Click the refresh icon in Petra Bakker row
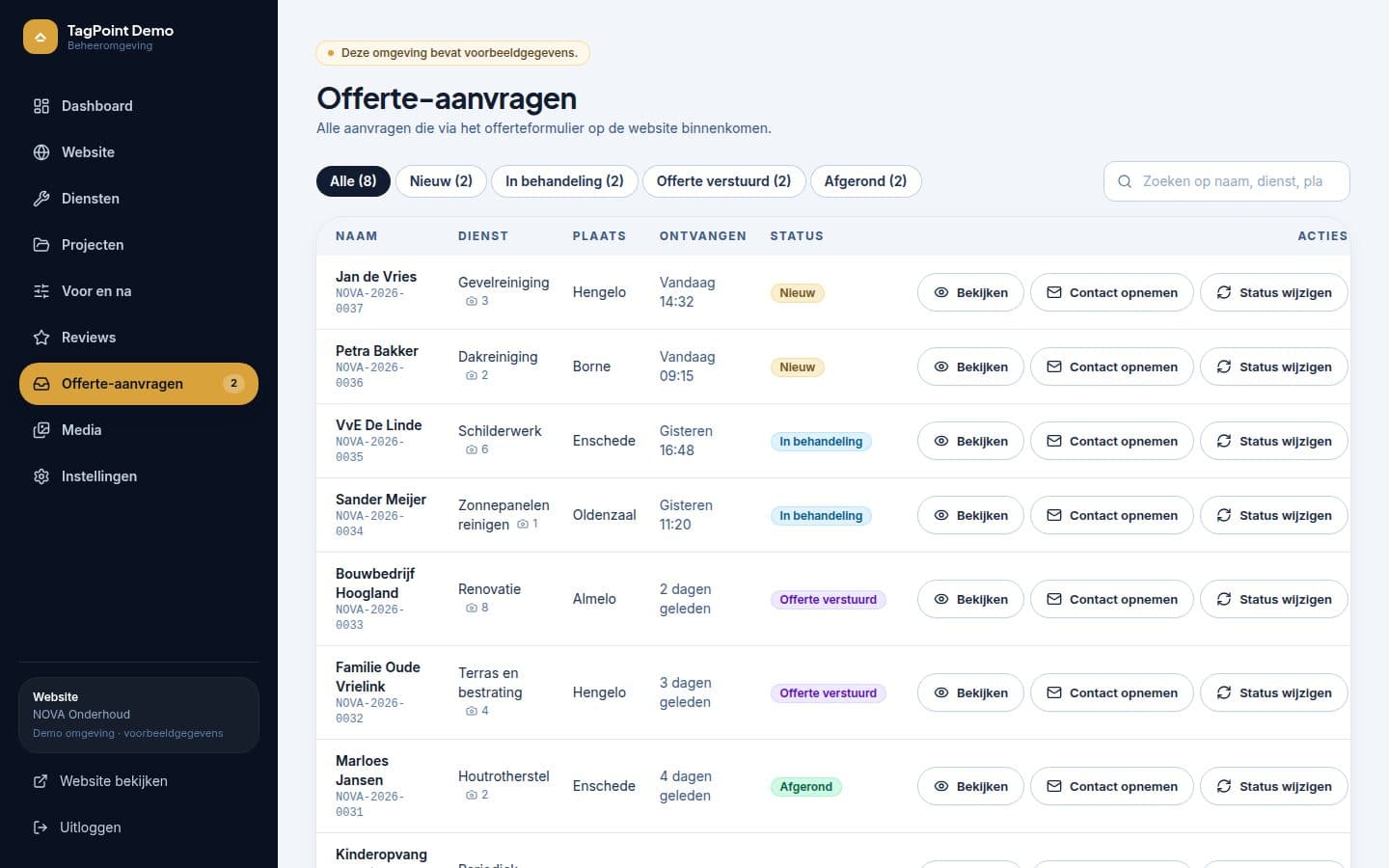The image size is (1389, 868). pos(1224,366)
